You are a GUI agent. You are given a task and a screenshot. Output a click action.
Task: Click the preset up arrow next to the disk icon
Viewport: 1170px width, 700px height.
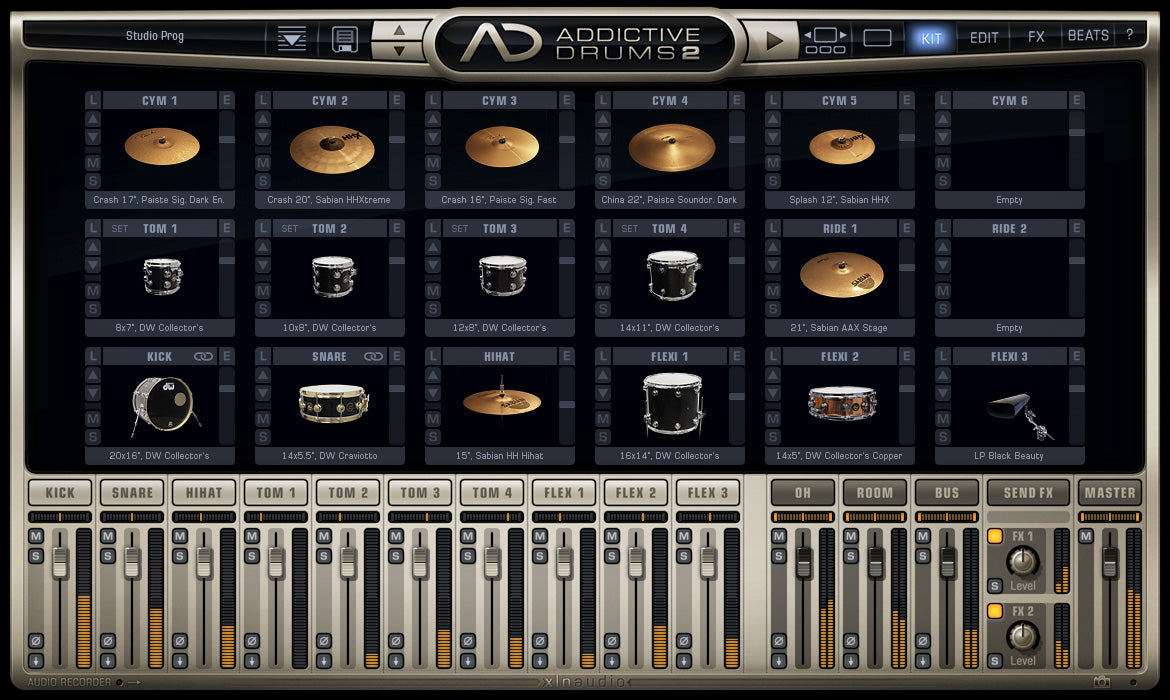(399, 30)
